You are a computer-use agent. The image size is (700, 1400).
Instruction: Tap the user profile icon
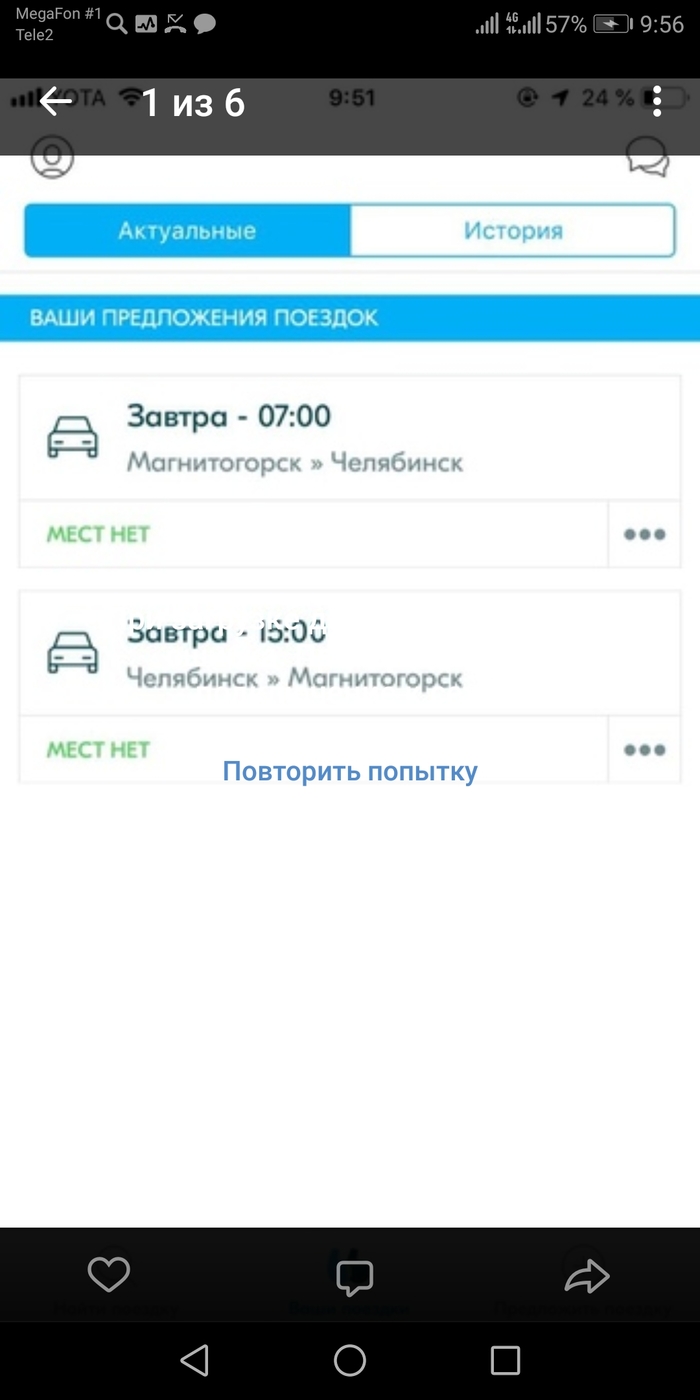[x=52, y=157]
